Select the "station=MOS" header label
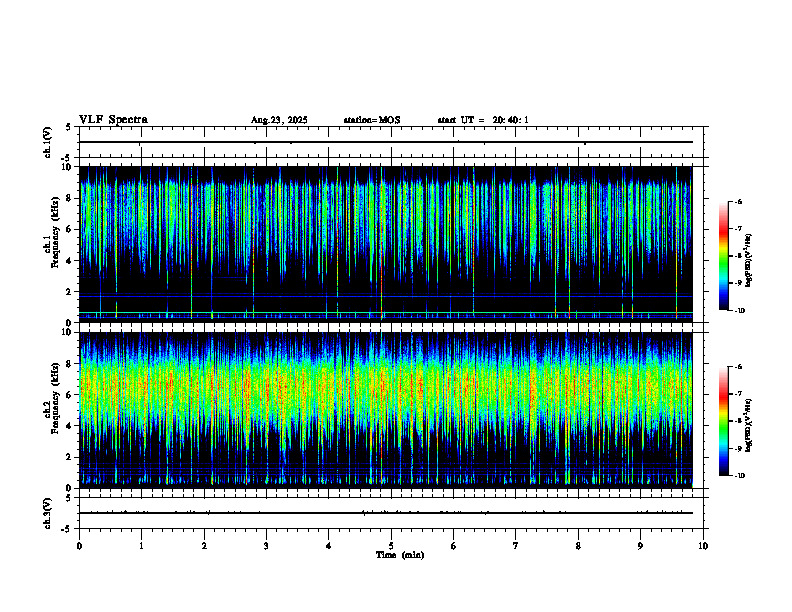 click(372, 120)
